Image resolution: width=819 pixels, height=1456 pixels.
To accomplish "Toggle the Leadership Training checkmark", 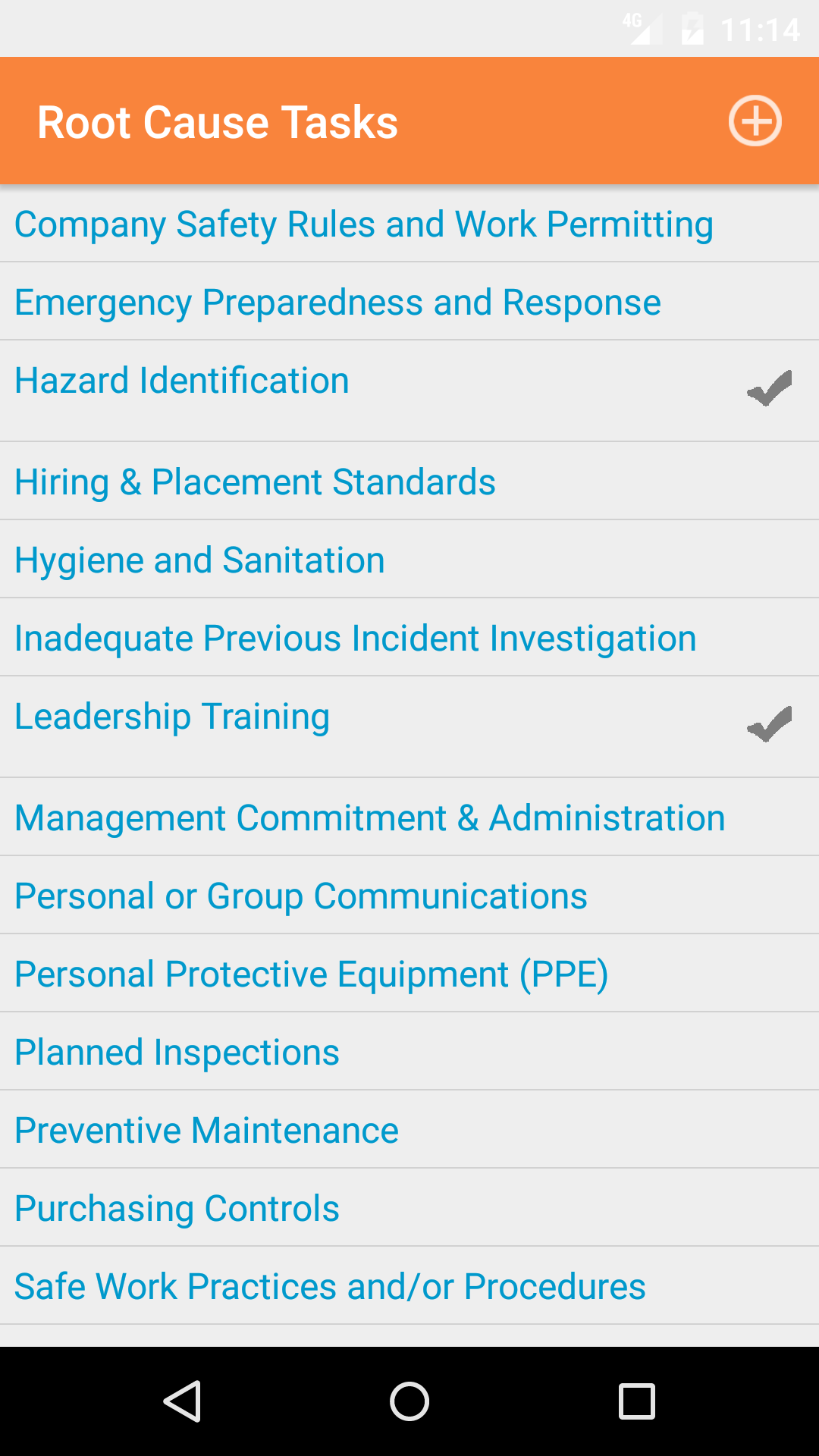I will coord(769,724).
